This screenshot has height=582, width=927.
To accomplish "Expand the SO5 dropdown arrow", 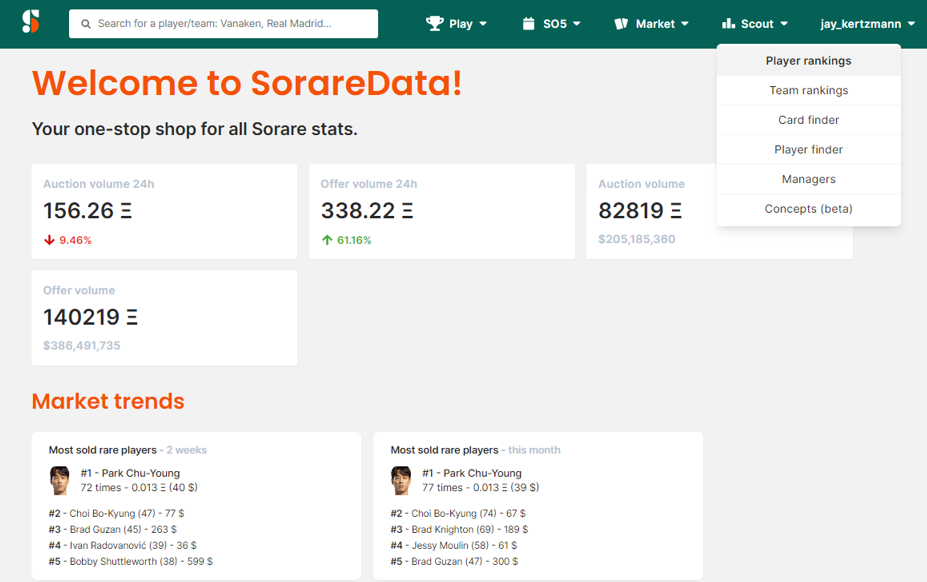I will [576, 24].
